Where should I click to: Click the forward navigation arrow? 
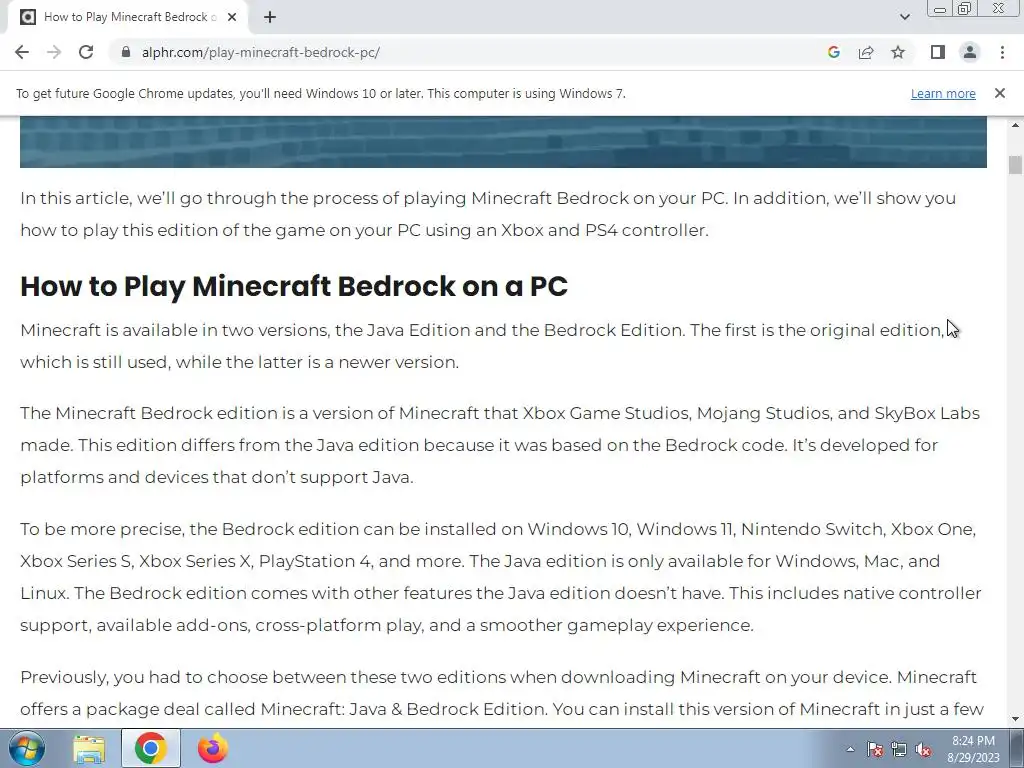[54, 52]
